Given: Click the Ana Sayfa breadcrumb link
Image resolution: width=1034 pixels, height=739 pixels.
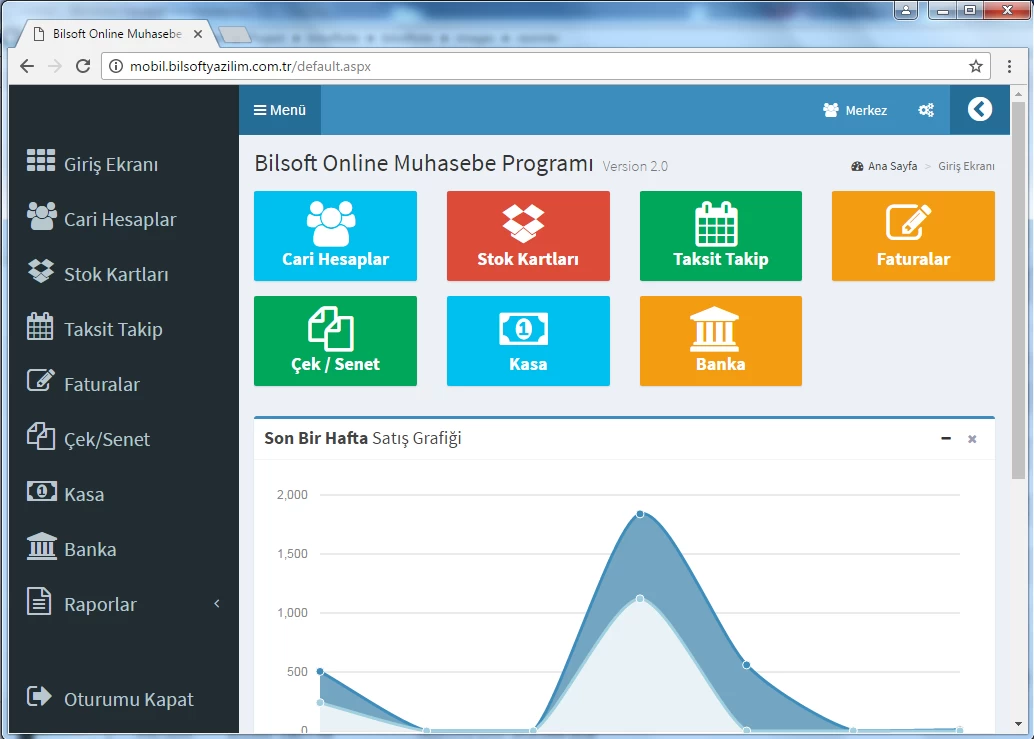Looking at the screenshot, I should coord(892,166).
